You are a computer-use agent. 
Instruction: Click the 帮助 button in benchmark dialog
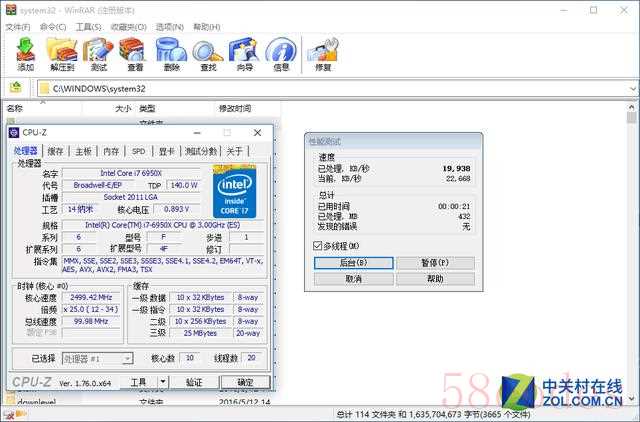435,279
